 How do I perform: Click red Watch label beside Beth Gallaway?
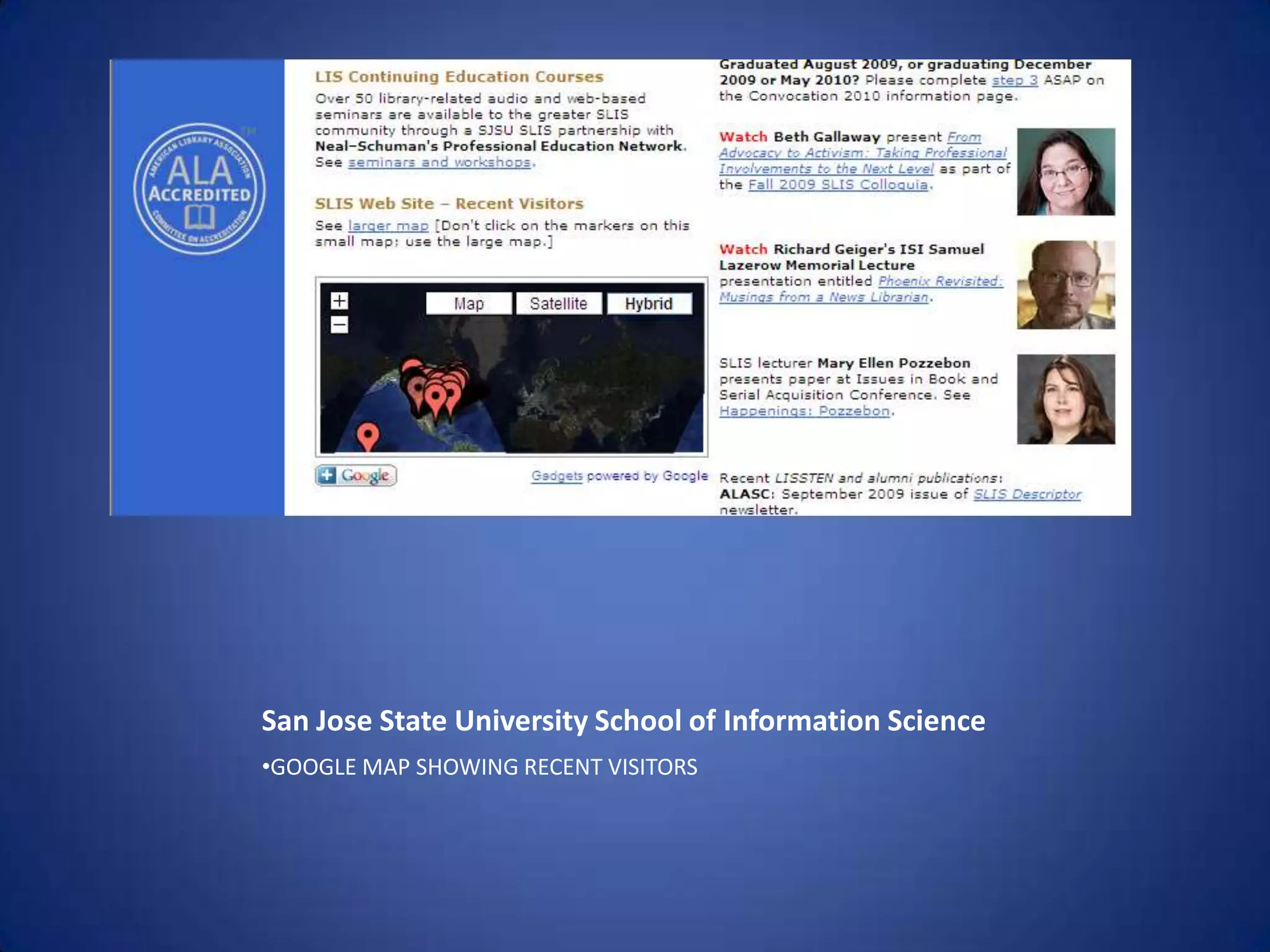(743, 137)
